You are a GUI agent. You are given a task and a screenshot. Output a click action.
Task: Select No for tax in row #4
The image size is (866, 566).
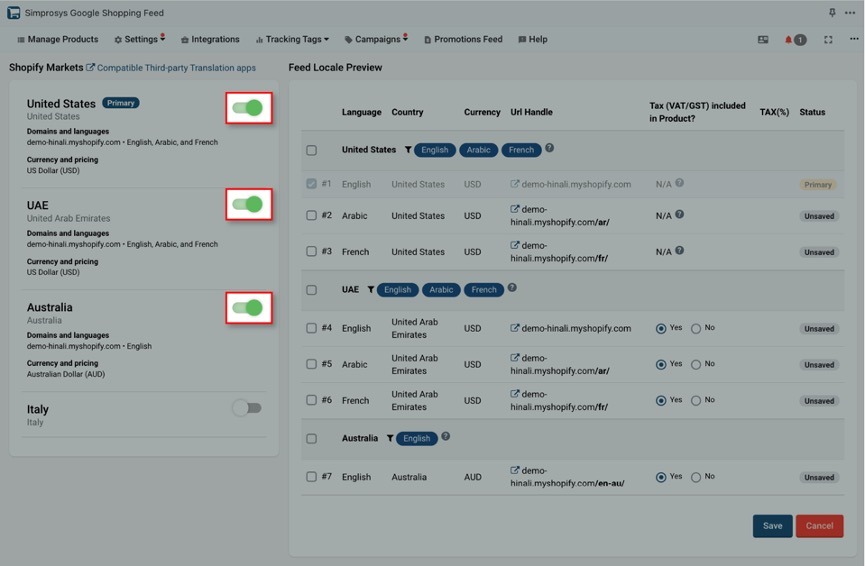click(x=696, y=329)
